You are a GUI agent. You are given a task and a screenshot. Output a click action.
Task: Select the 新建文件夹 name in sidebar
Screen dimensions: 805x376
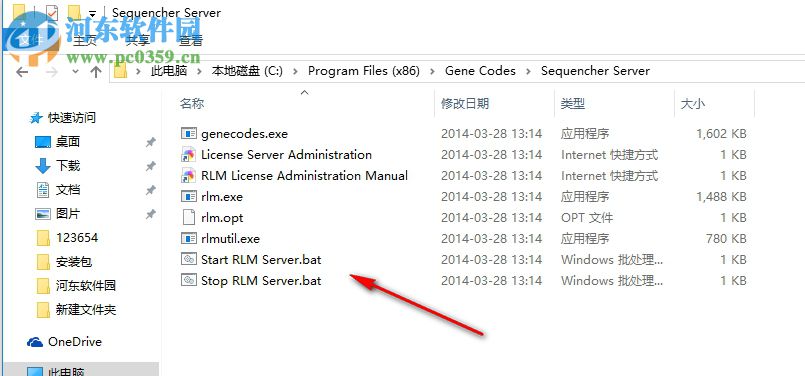tap(86, 310)
